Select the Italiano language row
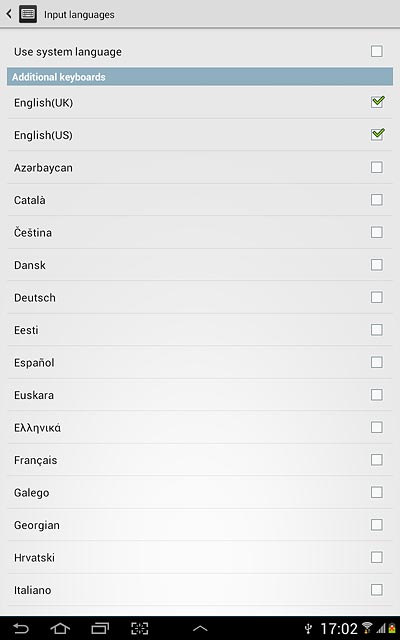Screen dimensions: 400x640 (200, 590)
